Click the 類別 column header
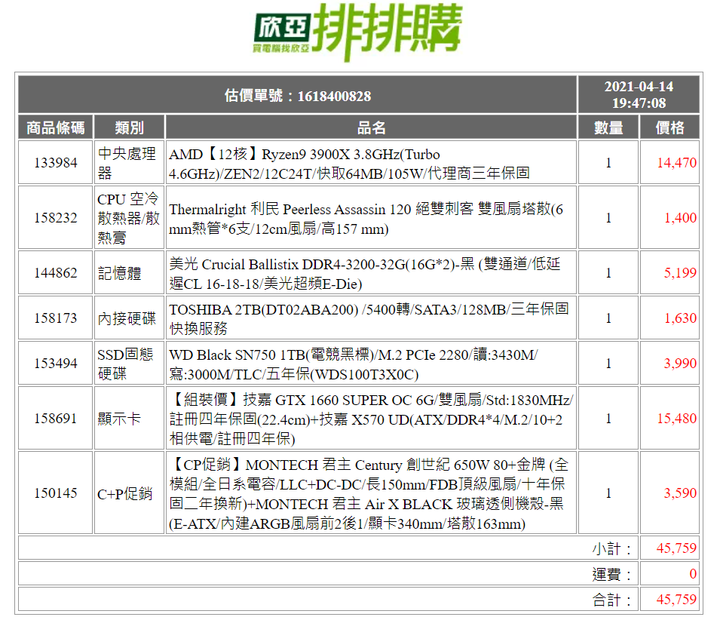 coord(129,128)
